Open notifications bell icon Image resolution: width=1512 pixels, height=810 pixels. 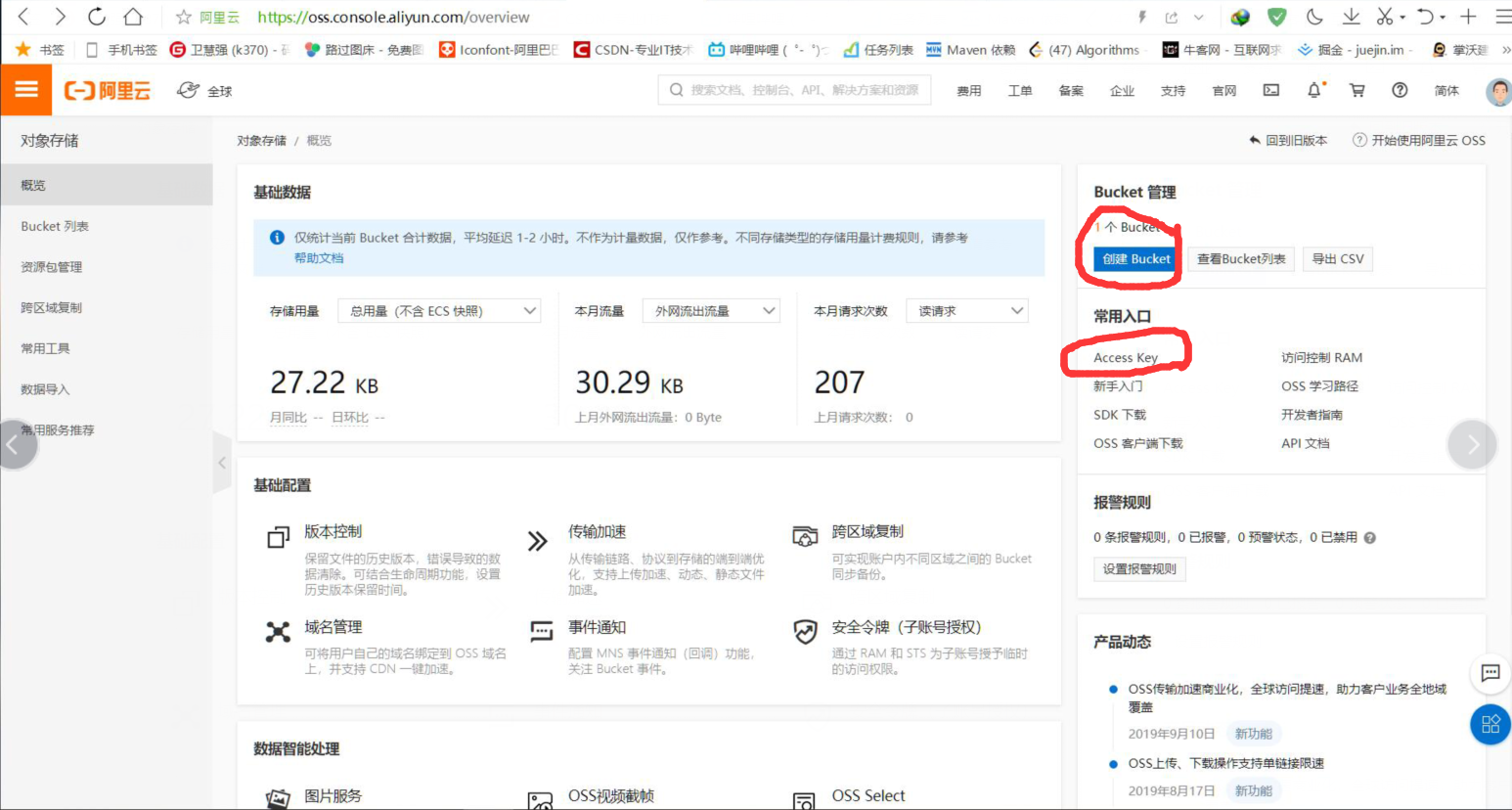pos(1313,90)
